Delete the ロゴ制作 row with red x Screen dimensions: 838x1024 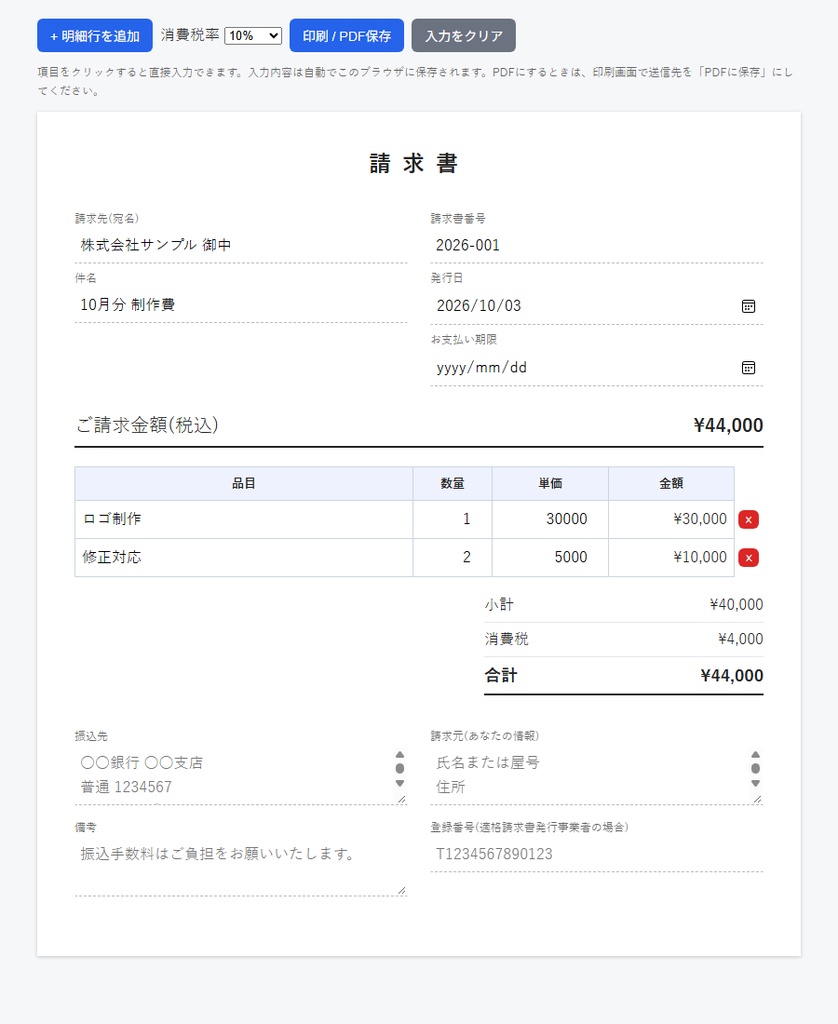748,520
